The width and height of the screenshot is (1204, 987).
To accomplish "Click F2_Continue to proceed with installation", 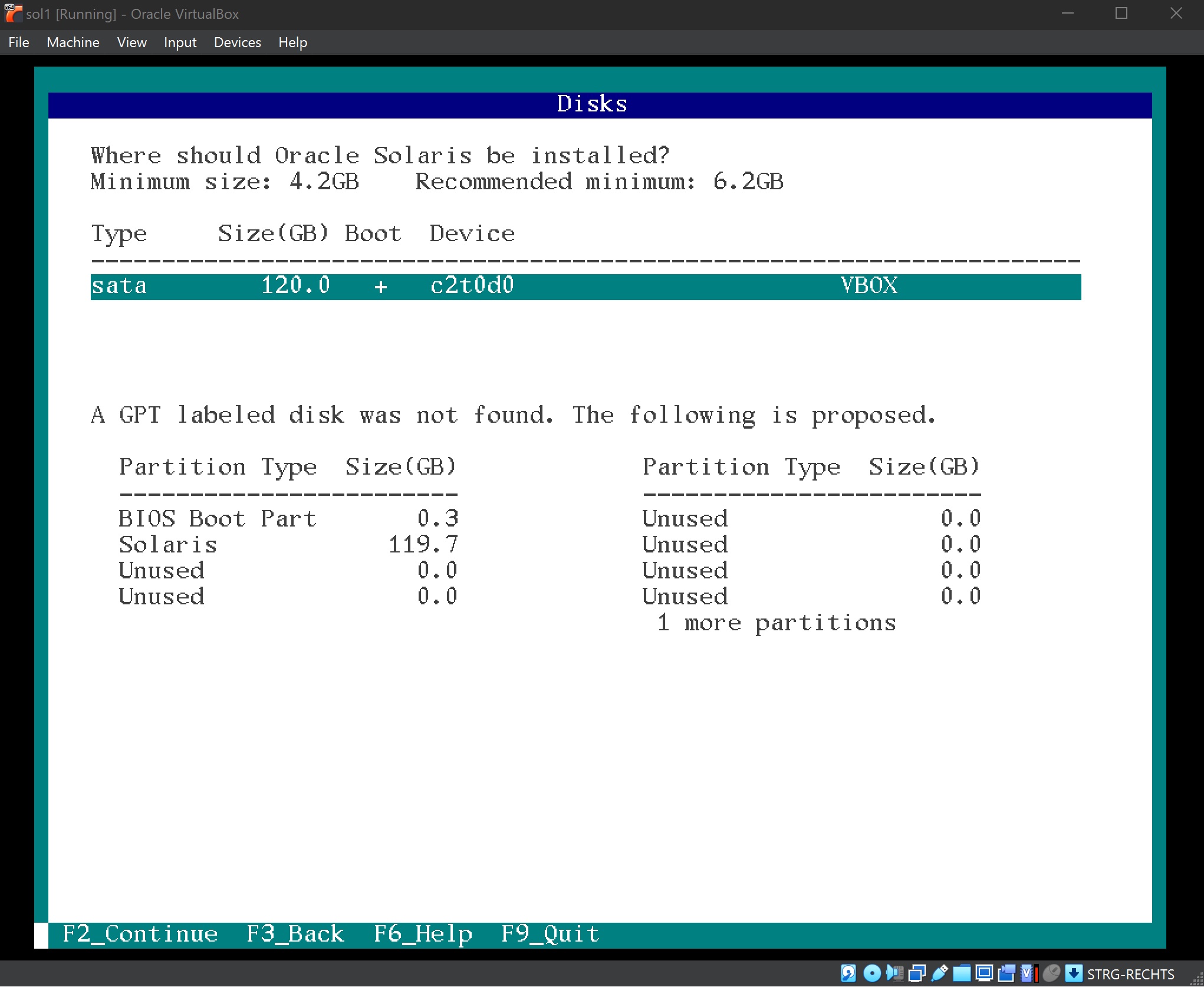I will tap(140, 933).
